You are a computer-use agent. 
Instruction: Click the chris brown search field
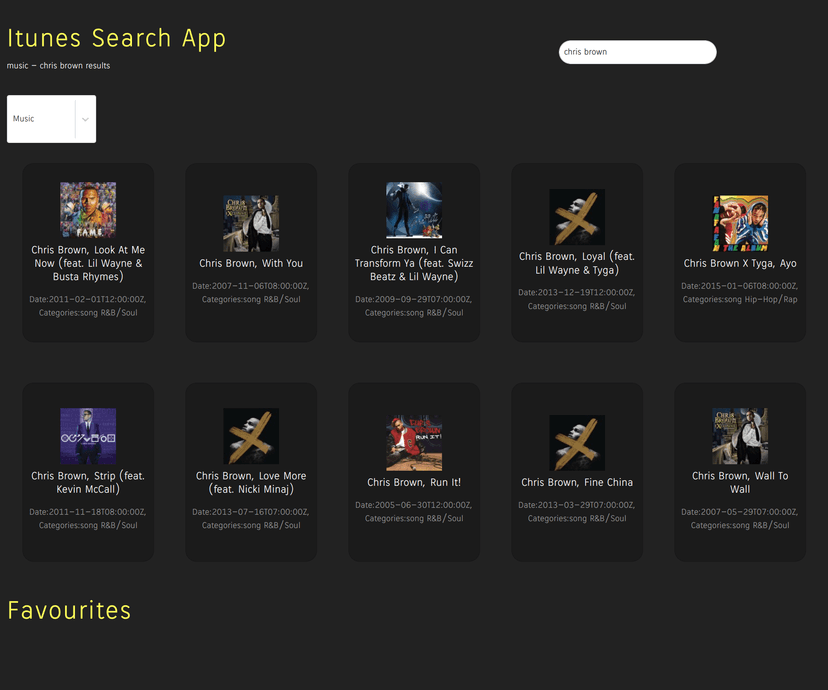pos(637,52)
